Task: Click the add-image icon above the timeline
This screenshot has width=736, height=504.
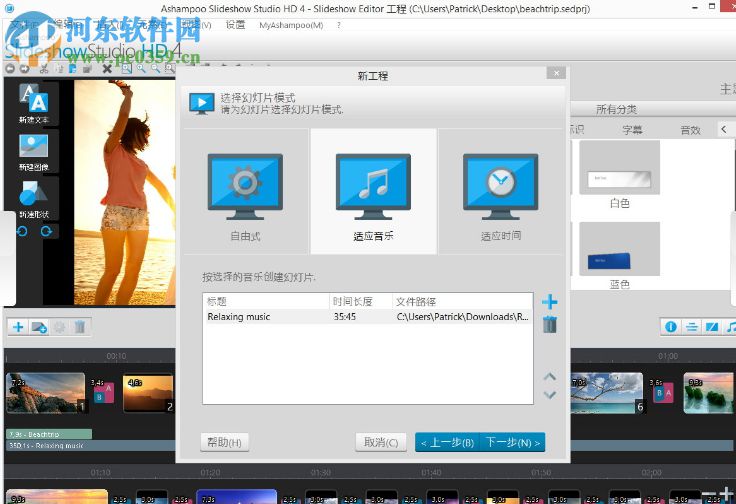Action: [39, 327]
